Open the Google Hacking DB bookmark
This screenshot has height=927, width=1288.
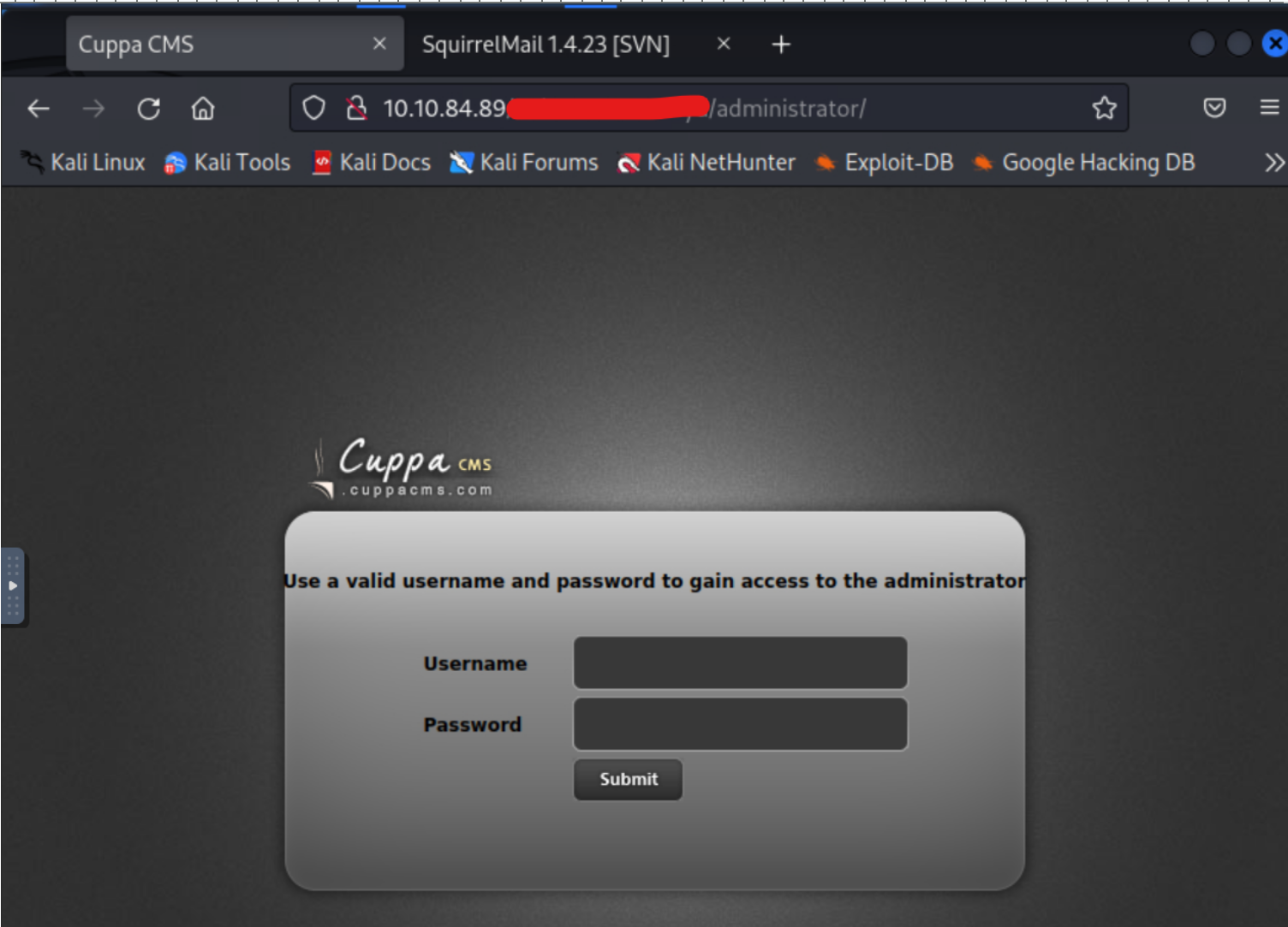(1084, 163)
